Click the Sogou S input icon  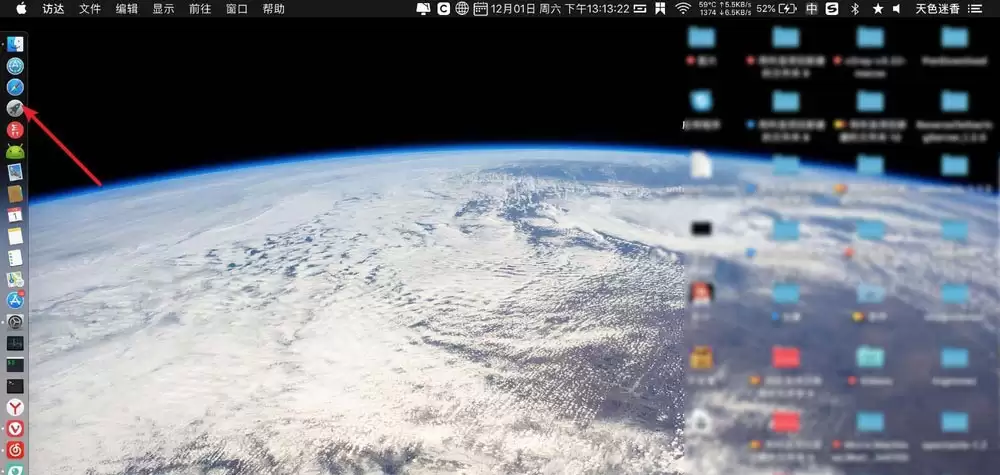[x=832, y=8]
